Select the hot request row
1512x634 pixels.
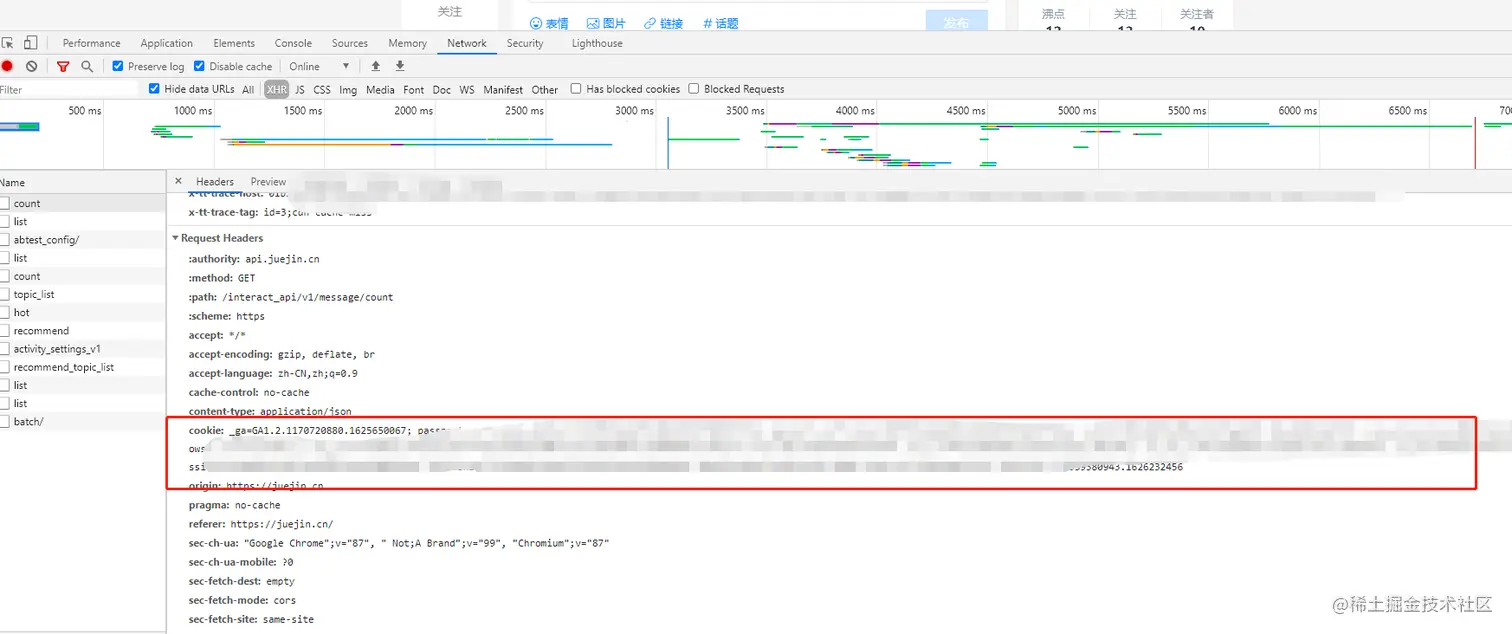83,313
